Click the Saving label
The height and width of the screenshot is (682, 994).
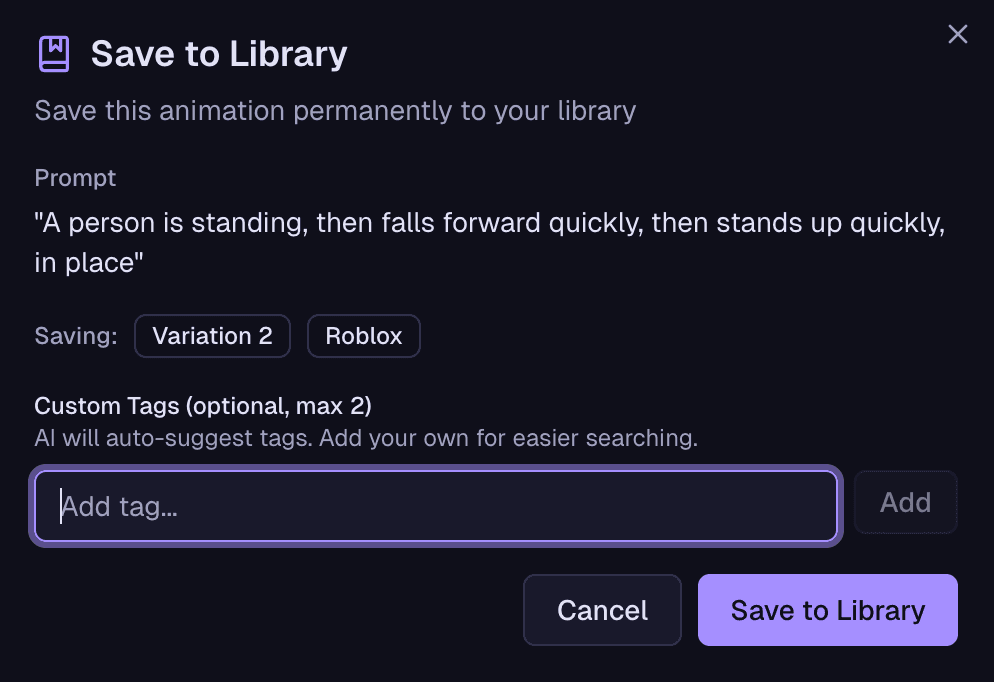[x=75, y=336]
